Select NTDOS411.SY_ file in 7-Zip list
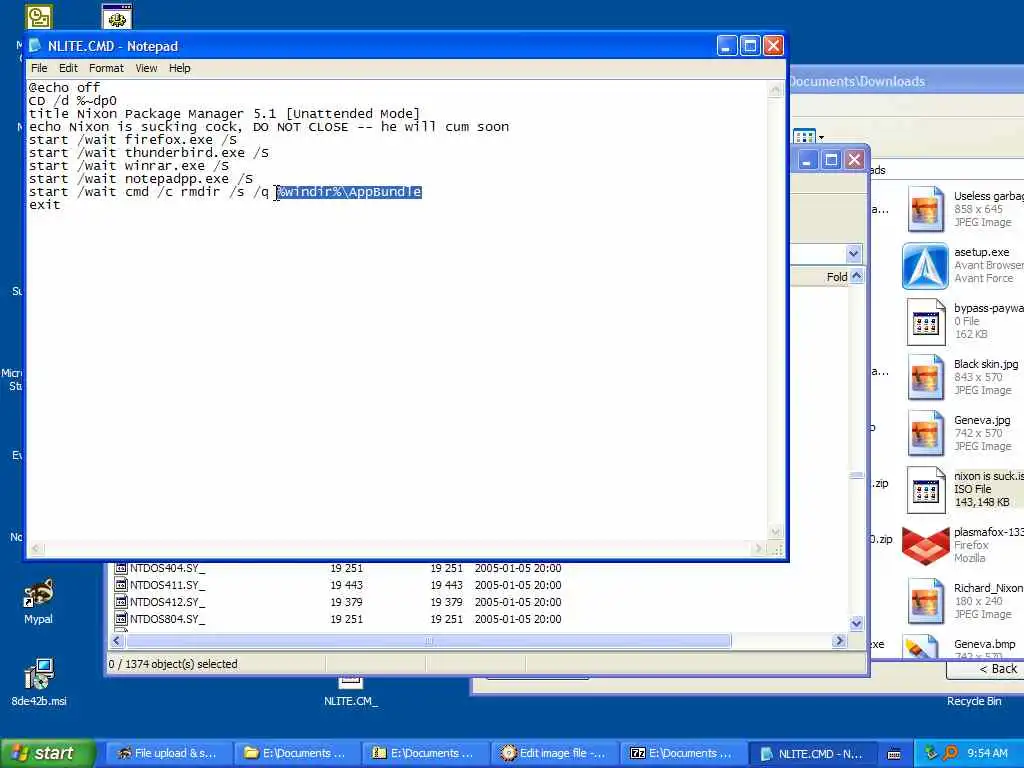Image resolution: width=1024 pixels, height=768 pixels. point(167,585)
